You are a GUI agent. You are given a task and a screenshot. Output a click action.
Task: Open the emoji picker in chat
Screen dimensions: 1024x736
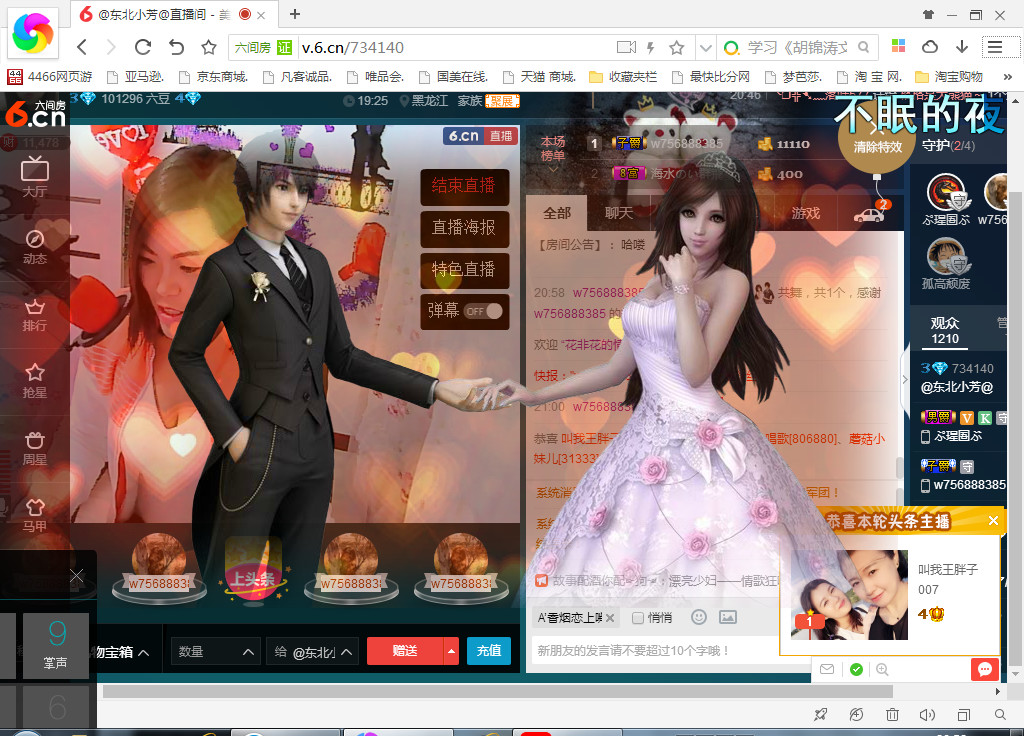coord(699,617)
